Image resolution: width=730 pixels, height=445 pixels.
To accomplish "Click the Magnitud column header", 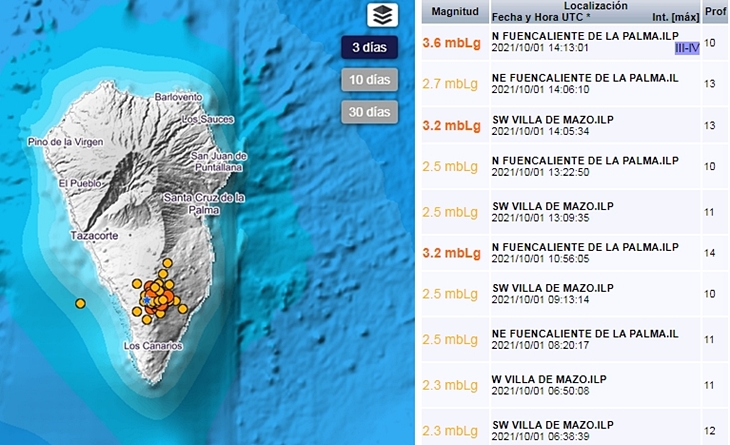I will pyautogui.click(x=455, y=12).
